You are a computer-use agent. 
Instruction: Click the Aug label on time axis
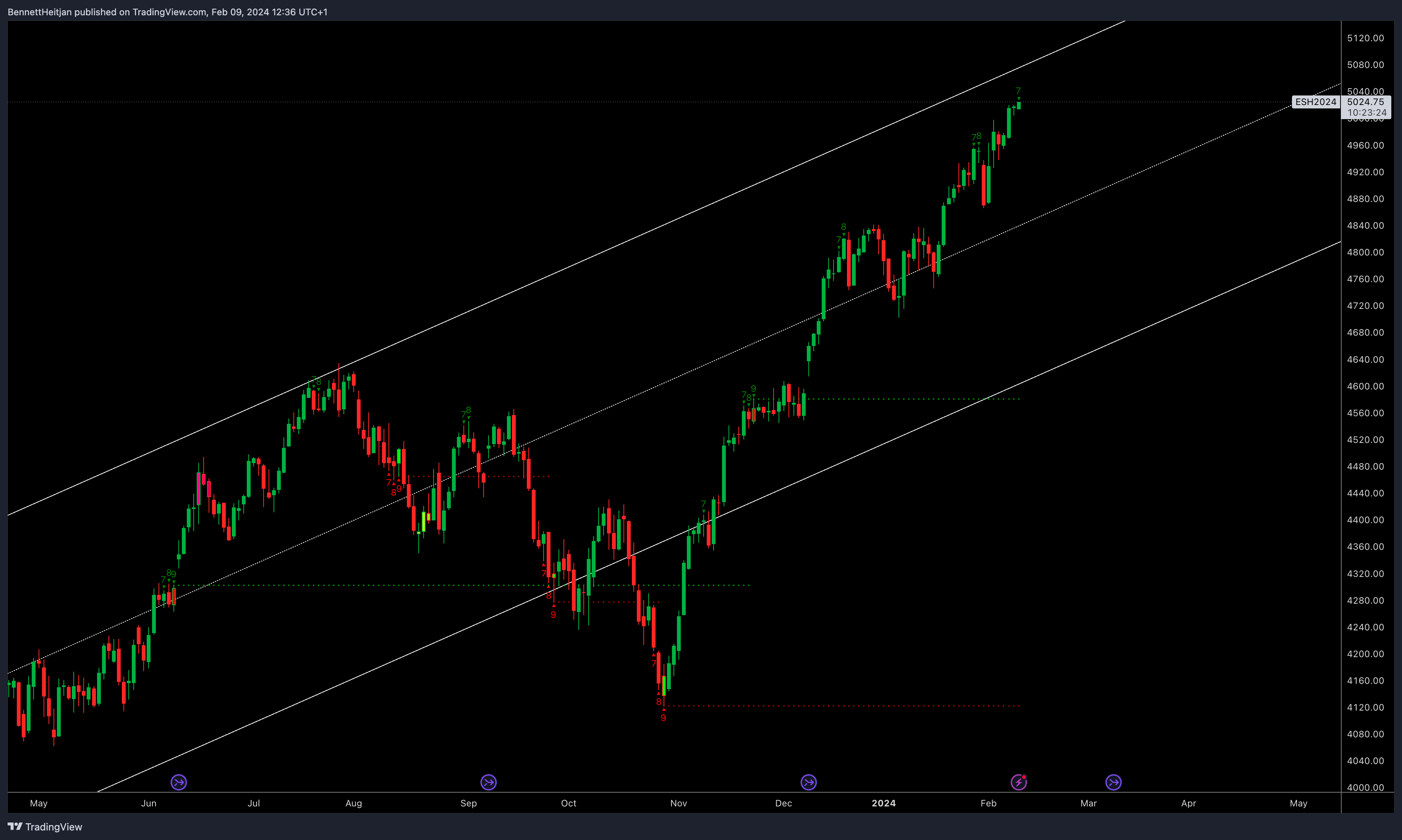[353, 803]
